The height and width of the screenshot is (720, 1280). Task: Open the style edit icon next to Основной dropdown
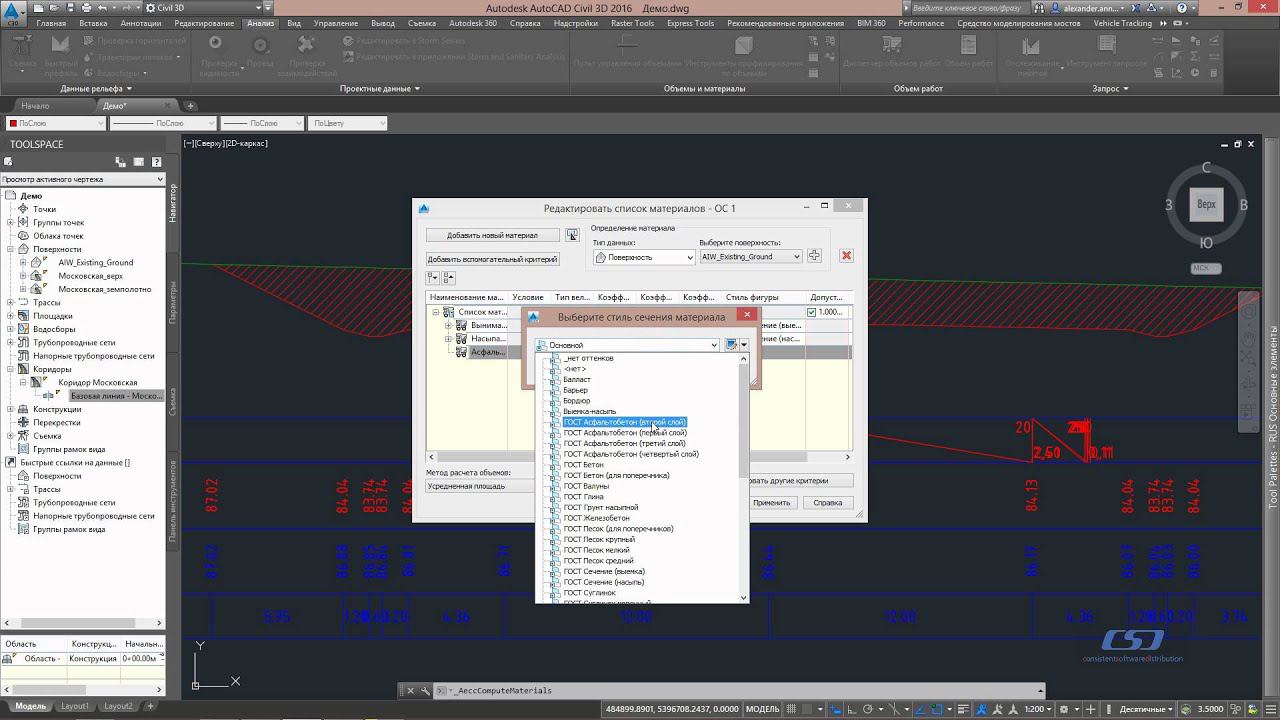point(732,345)
